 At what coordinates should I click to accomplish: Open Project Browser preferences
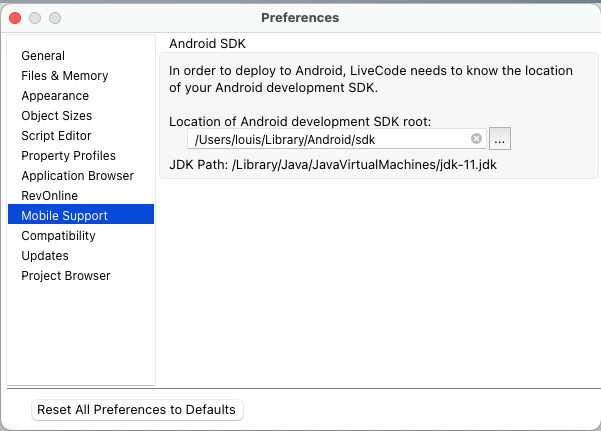tap(66, 276)
